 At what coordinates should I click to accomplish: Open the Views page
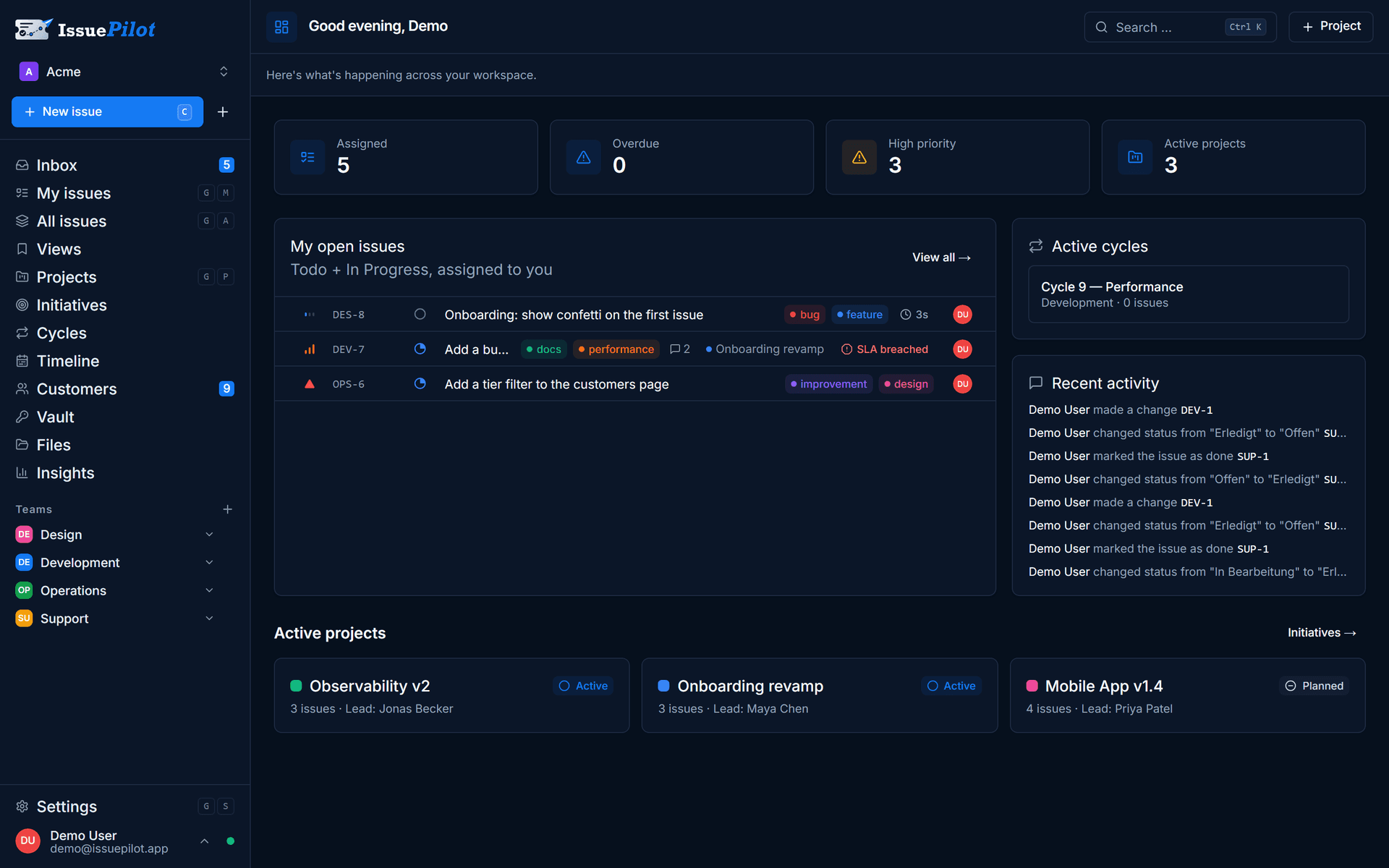(124, 249)
